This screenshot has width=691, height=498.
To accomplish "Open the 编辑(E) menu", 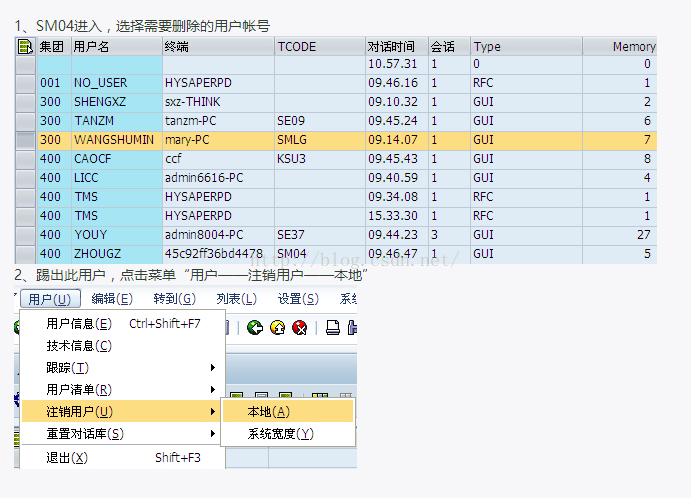I will pyautogui.click(x=112, y=299).
